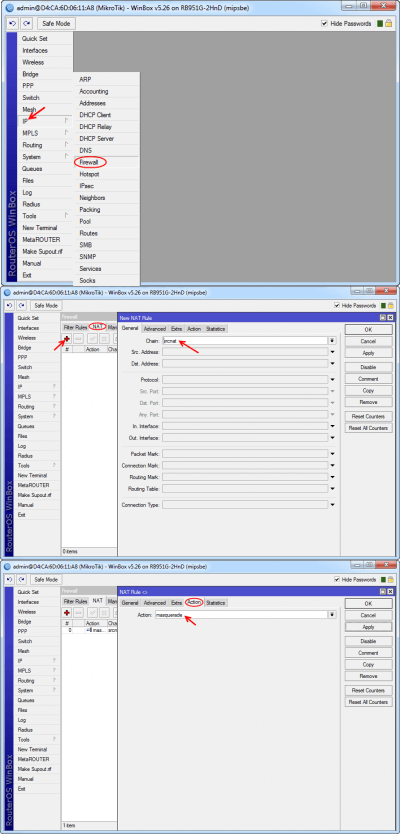The height and width of the screenshot is (834, 400).
Task: Click the highlighted Apply button in the NAT Rule masquerade dialog
Action: 368,627
